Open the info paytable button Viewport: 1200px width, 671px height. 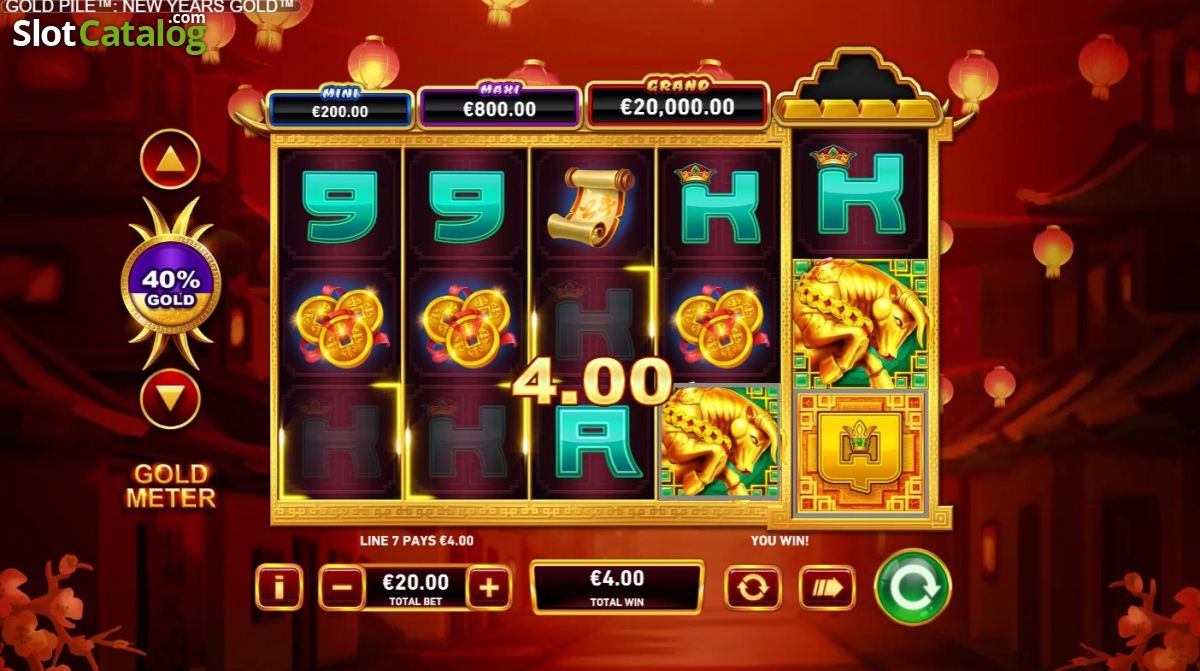tap(279, 587)
